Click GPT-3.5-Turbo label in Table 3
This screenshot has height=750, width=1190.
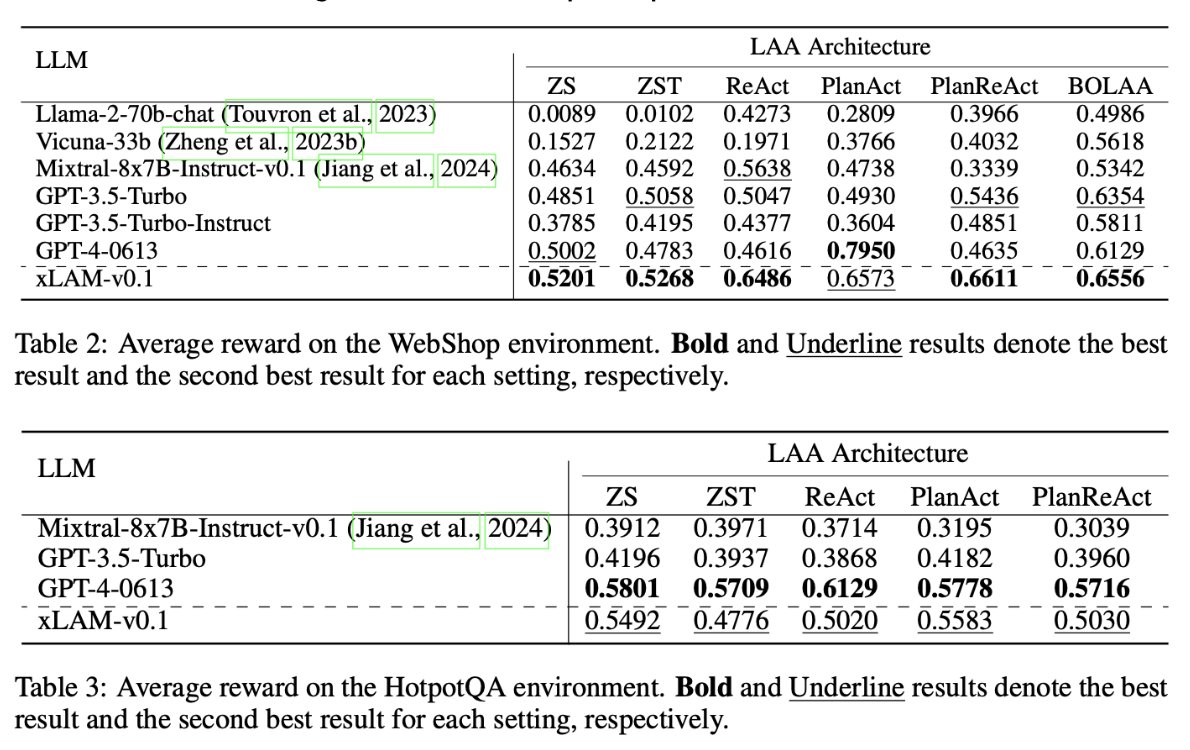coord(121,559)
